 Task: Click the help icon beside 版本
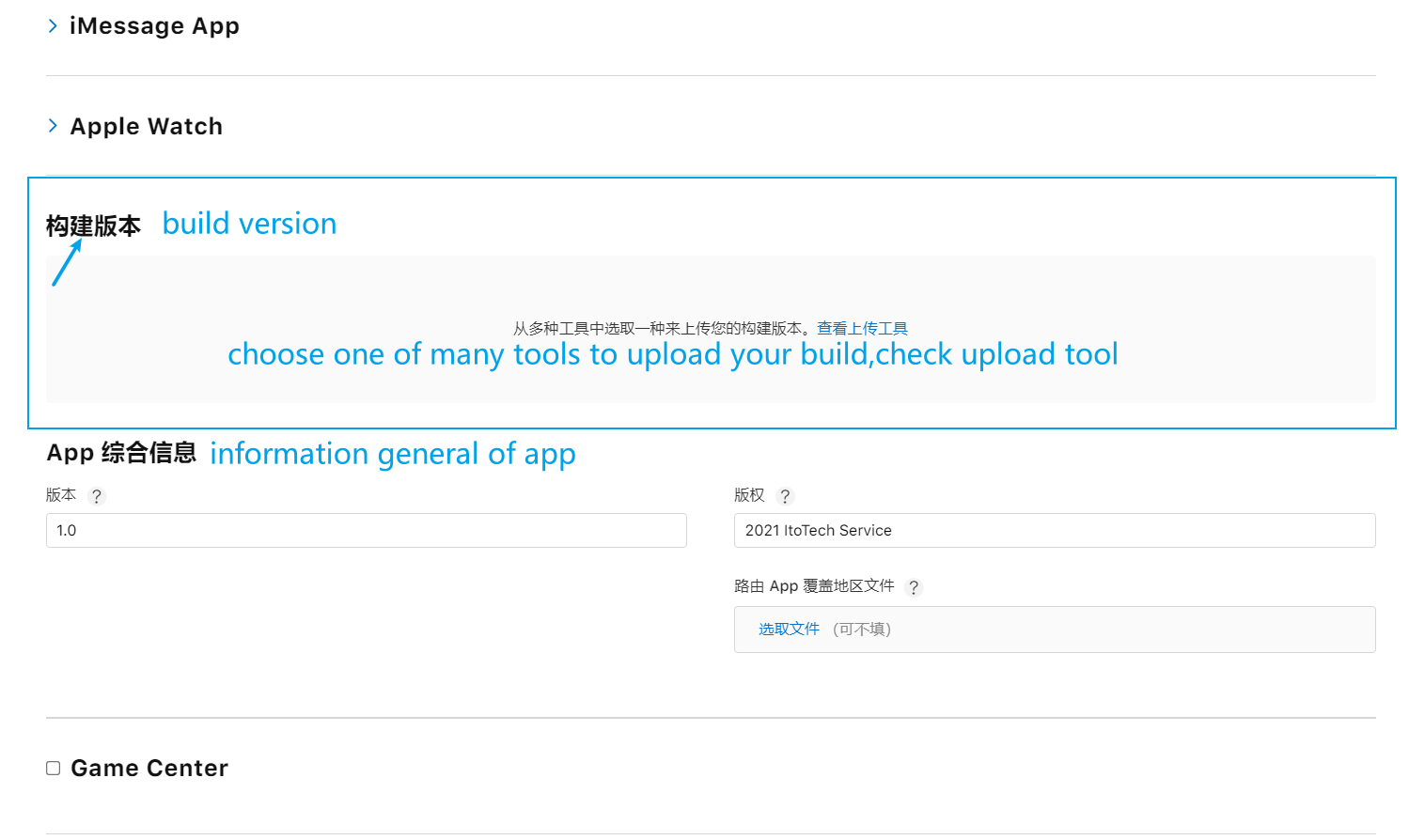click(x=97, y=496)
